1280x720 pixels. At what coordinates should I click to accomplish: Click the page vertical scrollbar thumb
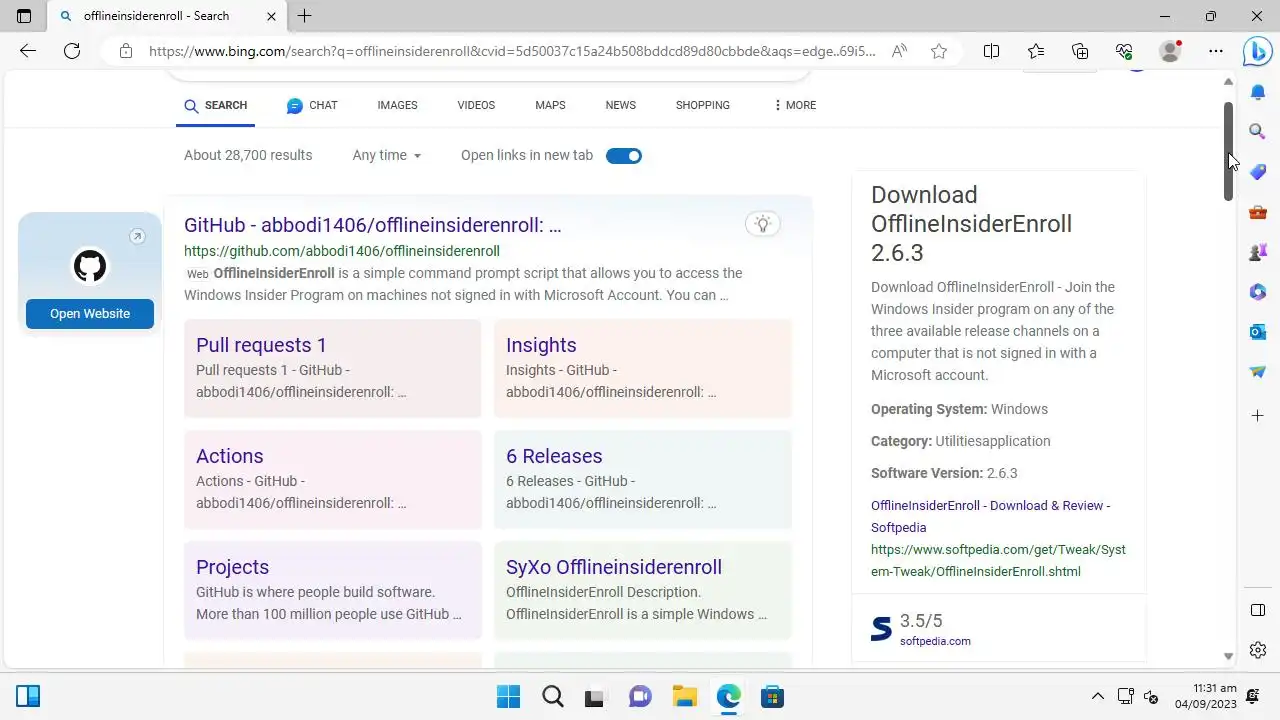pyautogui.click(x=1228, y=150)
